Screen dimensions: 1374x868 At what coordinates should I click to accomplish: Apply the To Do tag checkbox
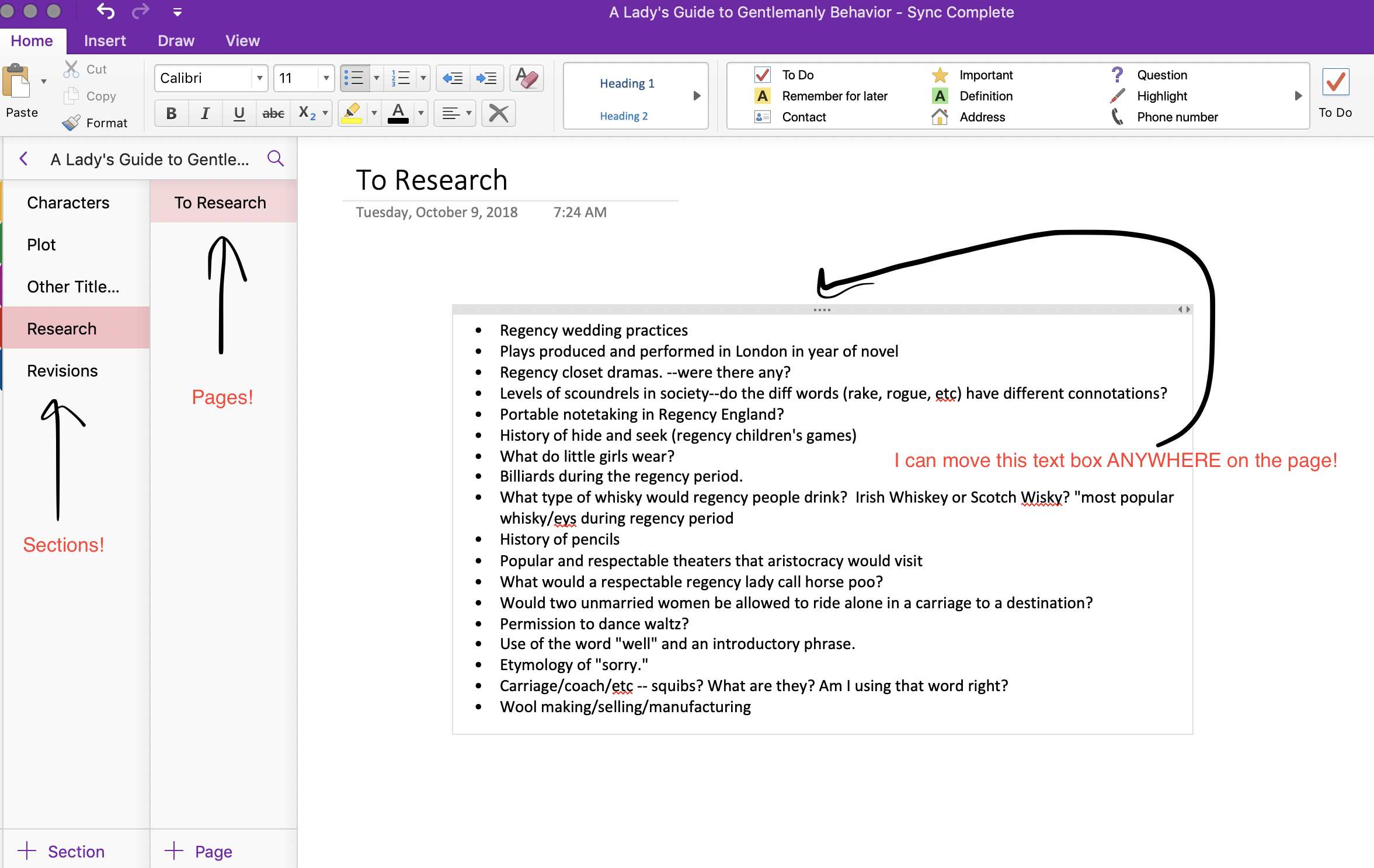[1335, 82]
